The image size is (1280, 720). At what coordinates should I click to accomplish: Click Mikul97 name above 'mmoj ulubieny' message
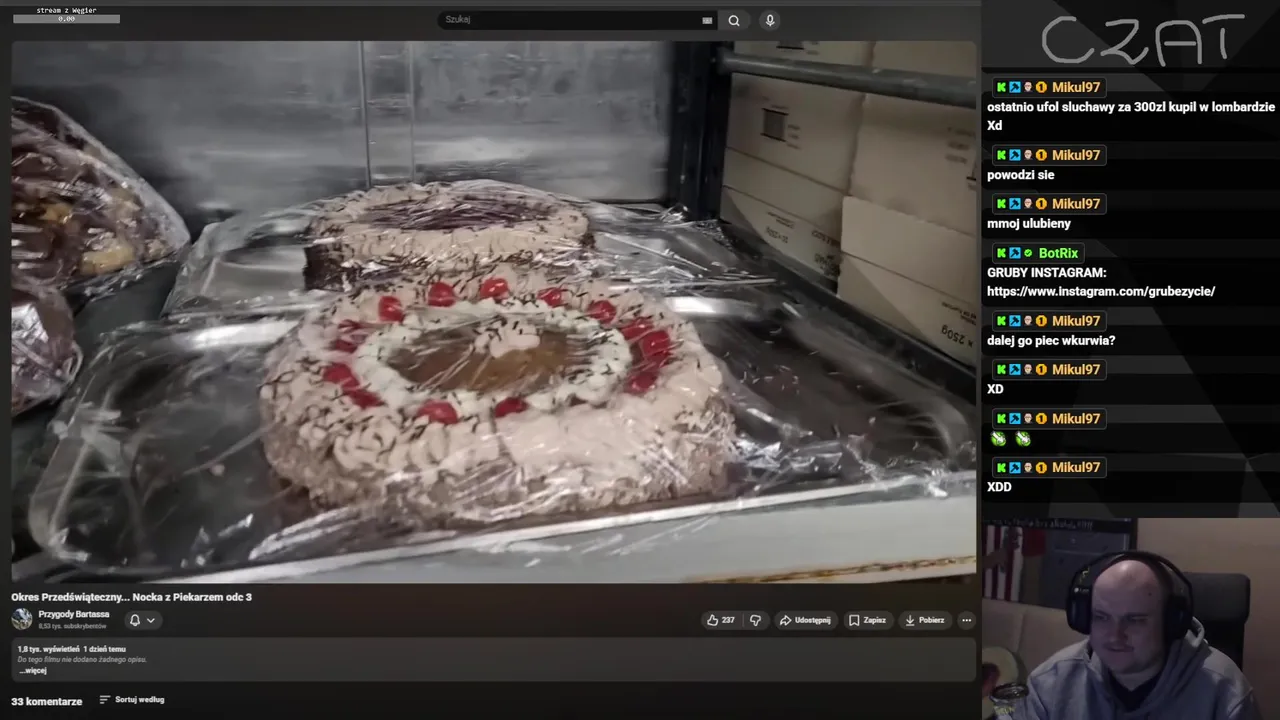[1076, 204]
